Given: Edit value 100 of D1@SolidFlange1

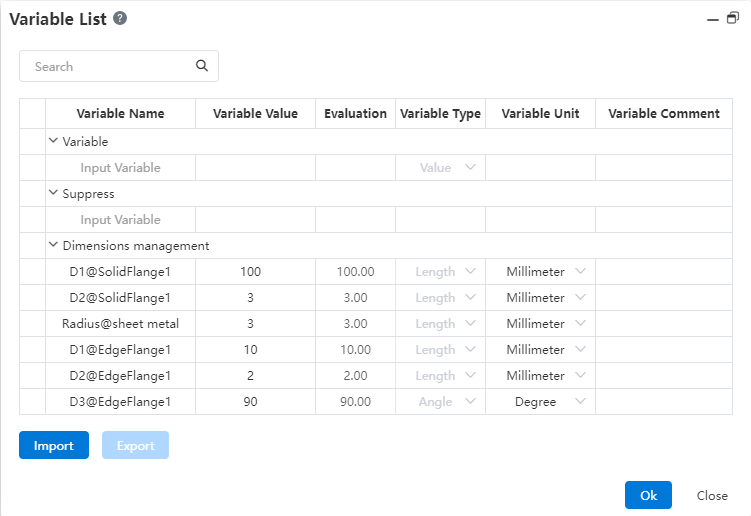Looking at the screenshot, I should [255, 272].
